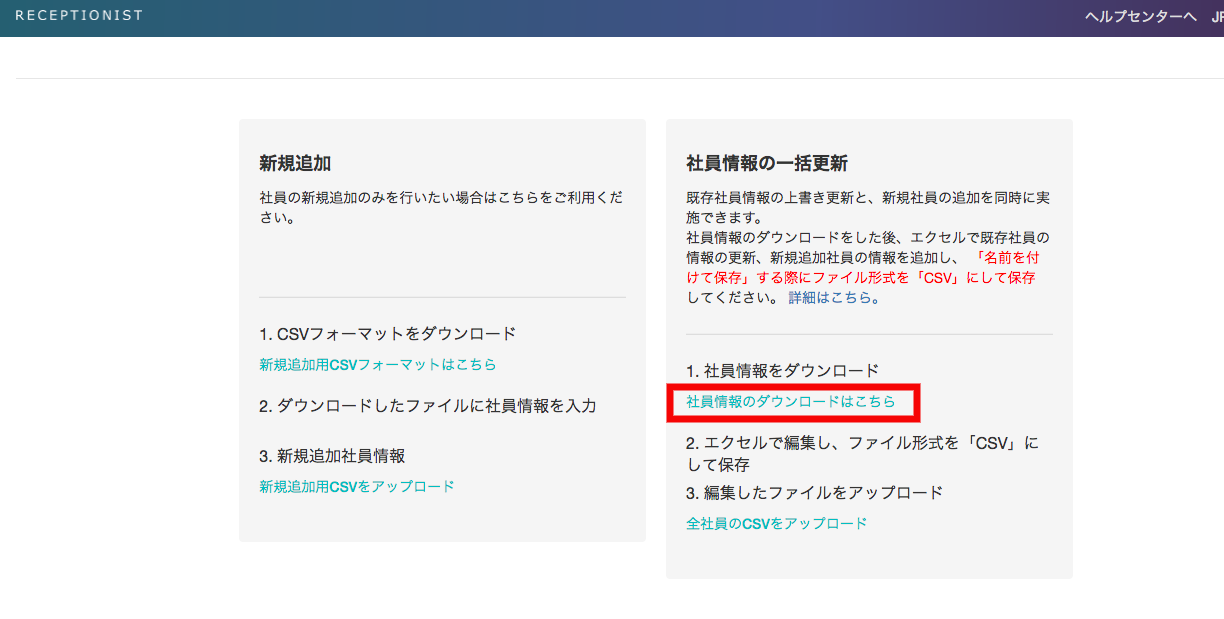Open the ヘルプセンターへ help center link
This screenshot has height=619, width=1224.
(1140, 17)
